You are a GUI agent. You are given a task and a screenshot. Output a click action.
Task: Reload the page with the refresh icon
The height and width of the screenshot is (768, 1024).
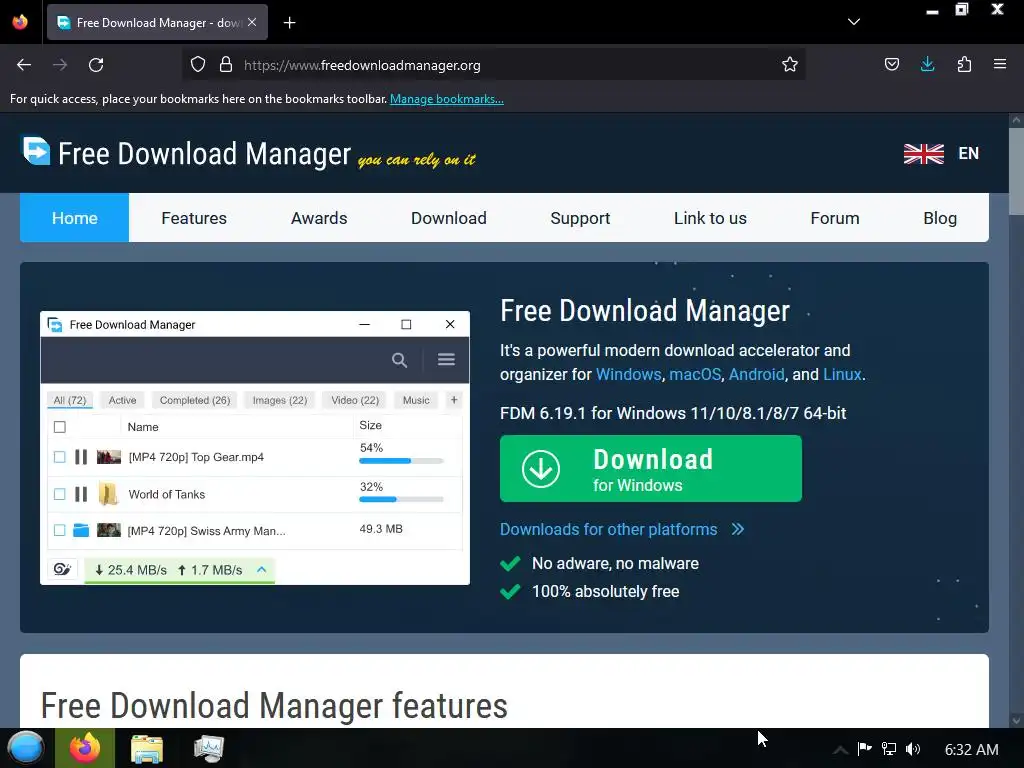click(x=96, y=65)
